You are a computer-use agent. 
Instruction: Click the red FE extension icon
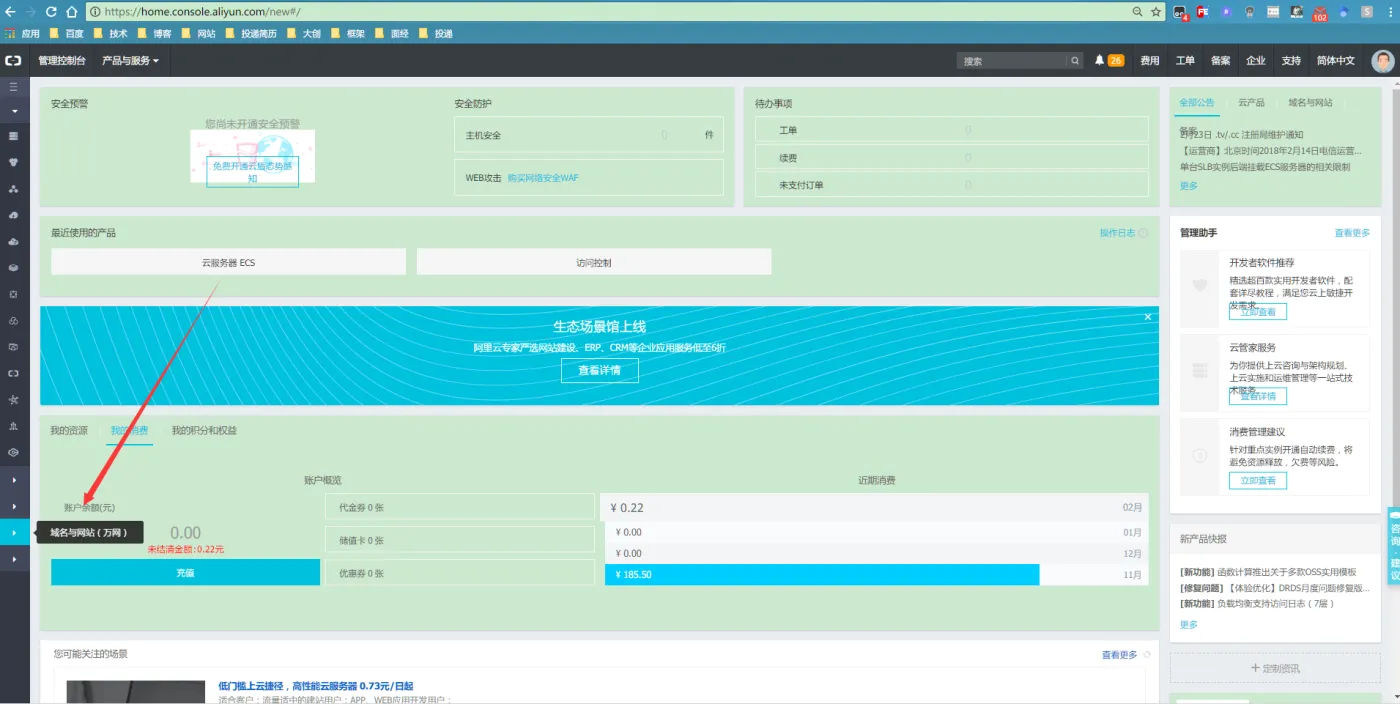[1203, 12]
